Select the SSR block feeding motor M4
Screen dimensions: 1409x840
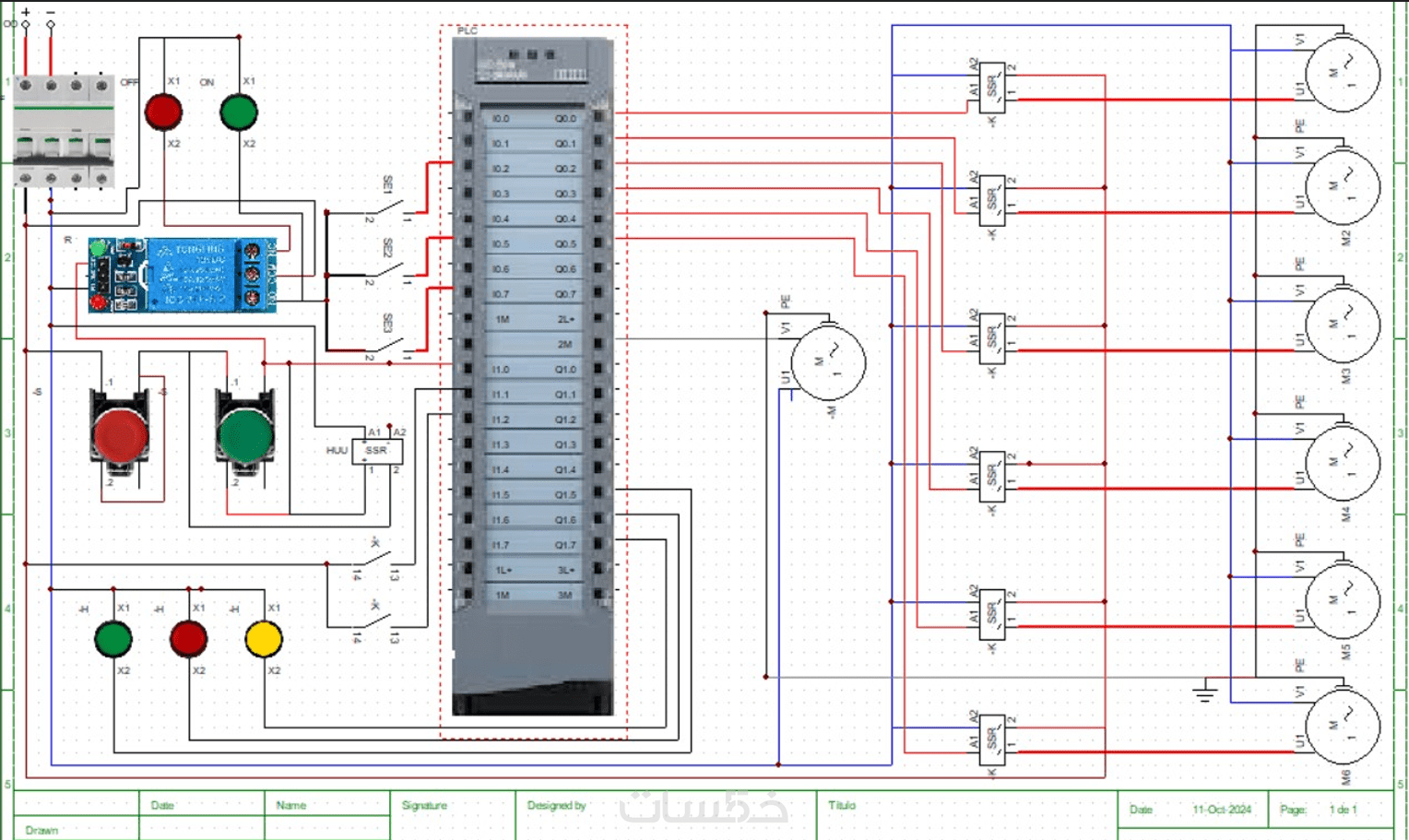point(992,476)
